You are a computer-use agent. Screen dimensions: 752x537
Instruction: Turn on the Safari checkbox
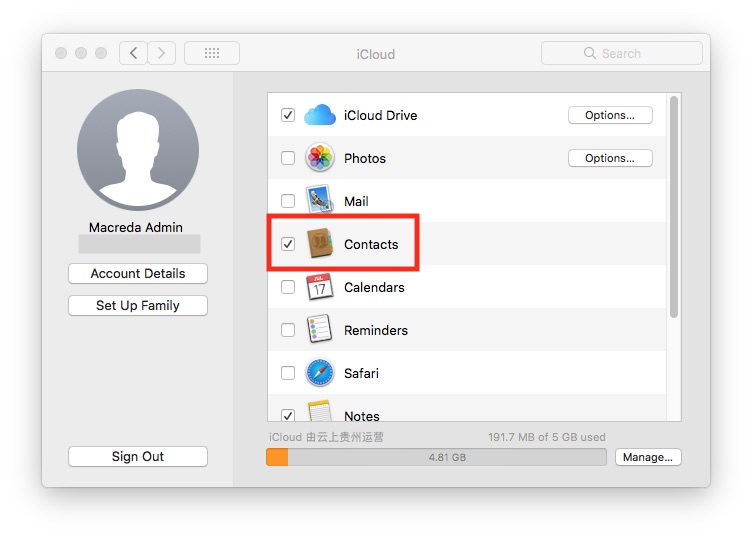tap(288, 373)
